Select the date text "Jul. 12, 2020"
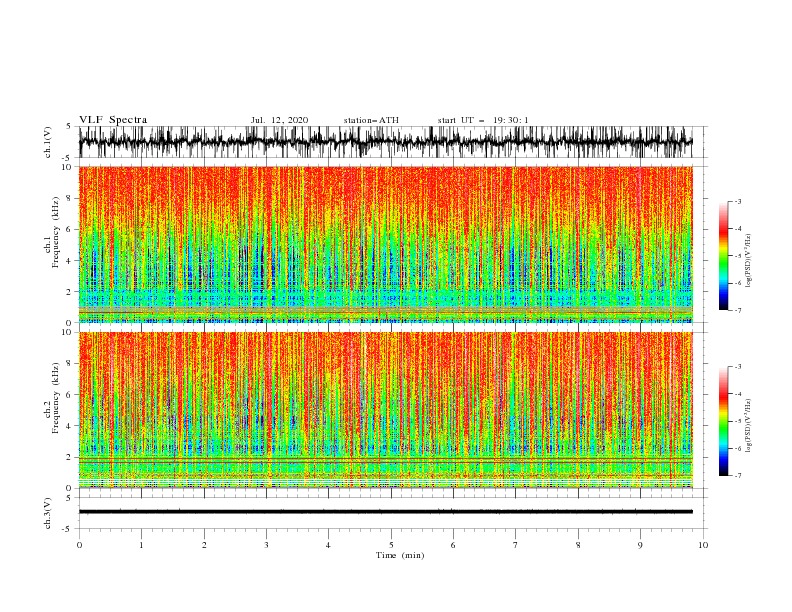 tap(279, 120)
